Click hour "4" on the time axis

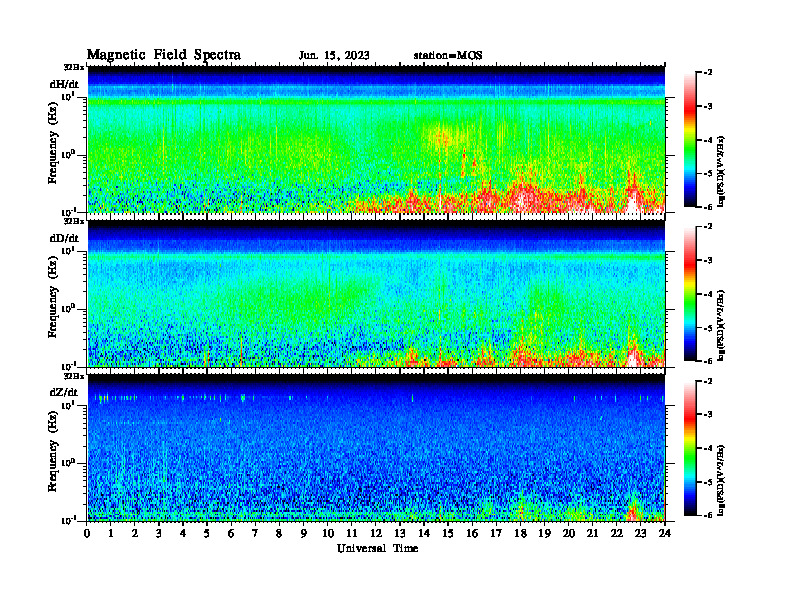(183, 533)
